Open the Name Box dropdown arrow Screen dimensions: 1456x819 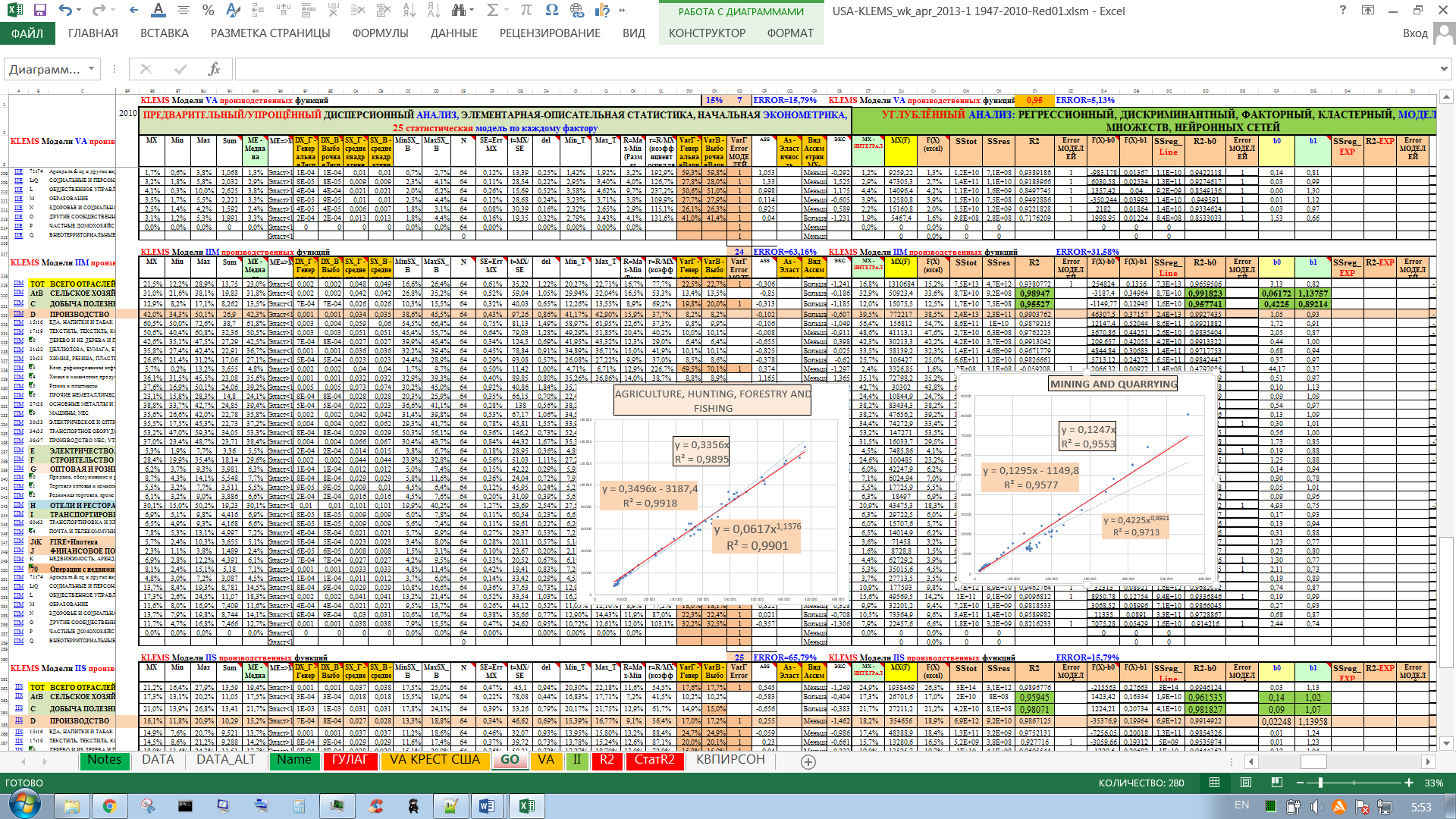pyautogui.click(x=91, y=69)
